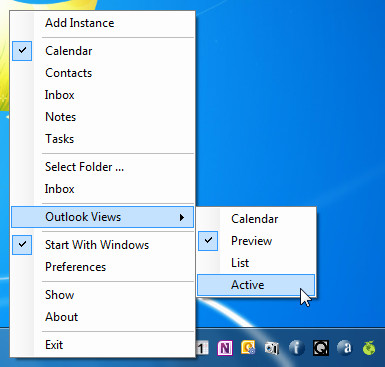Image resolution: width=385 pixels, height=367 pixels.
Task: Click the camera icon in the system tray
Action: point(271,348)
